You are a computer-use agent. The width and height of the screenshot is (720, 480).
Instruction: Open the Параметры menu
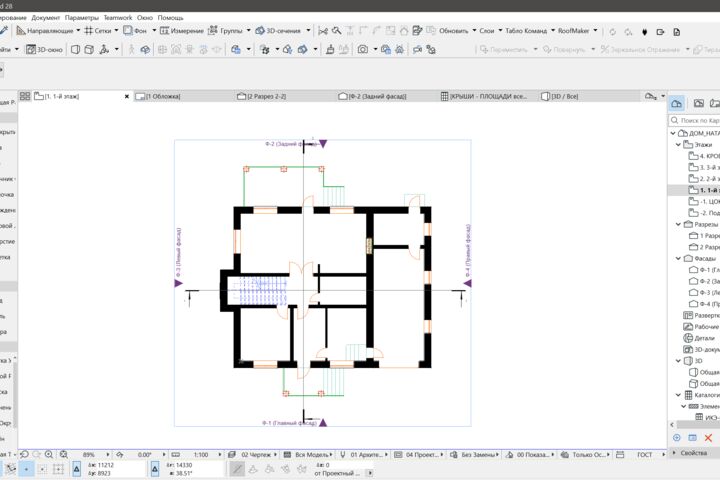(x=82, y=17)
